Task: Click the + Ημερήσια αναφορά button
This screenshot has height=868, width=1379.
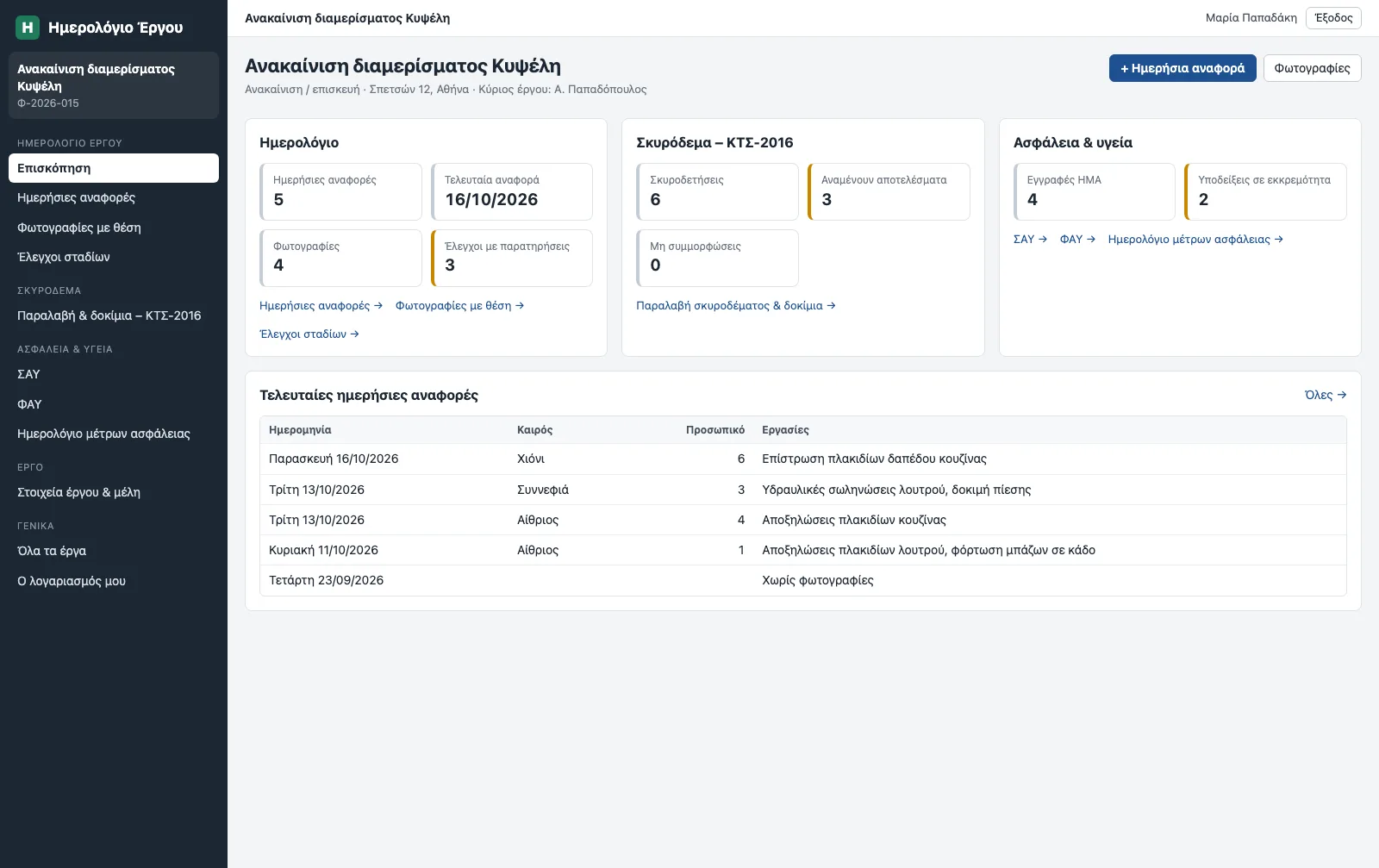Action: pyautogui.click(x=1182, y=68)
